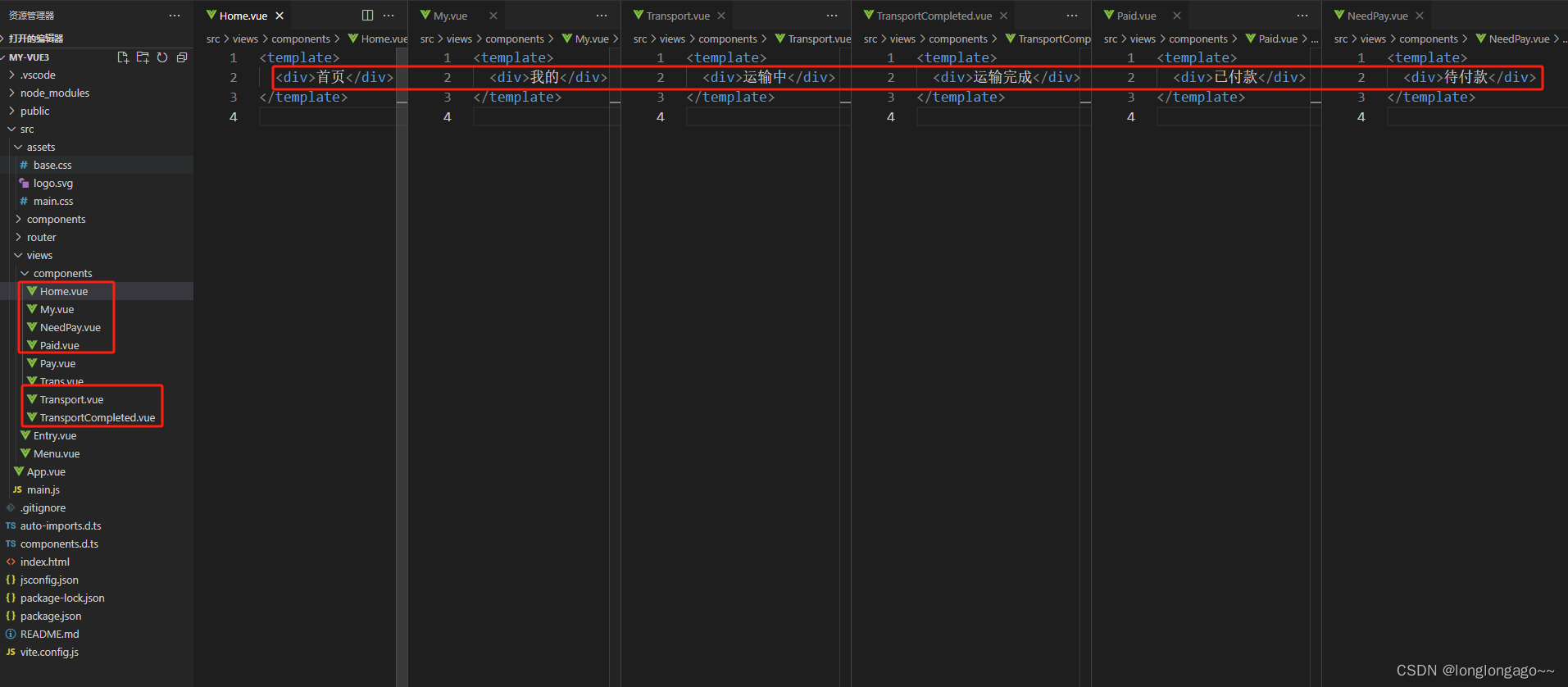The width and height of the screenshot is (1568, 687).
Task: Open NeedPay.vue in the file tree
Action: [97, 327]
